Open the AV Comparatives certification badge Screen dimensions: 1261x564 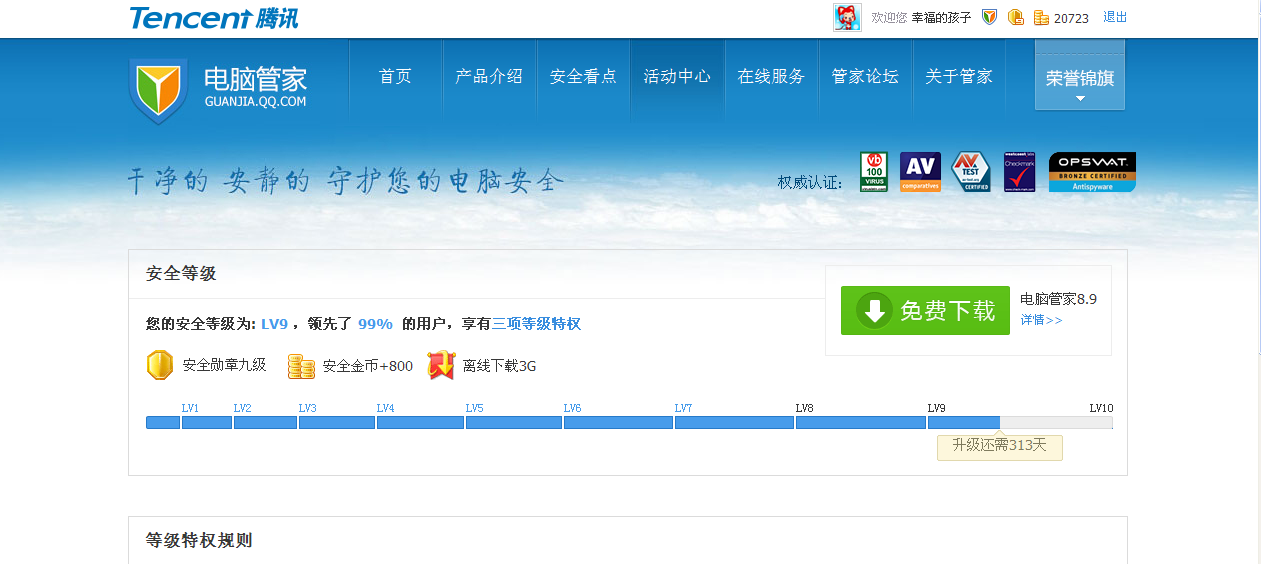[920, 172]
